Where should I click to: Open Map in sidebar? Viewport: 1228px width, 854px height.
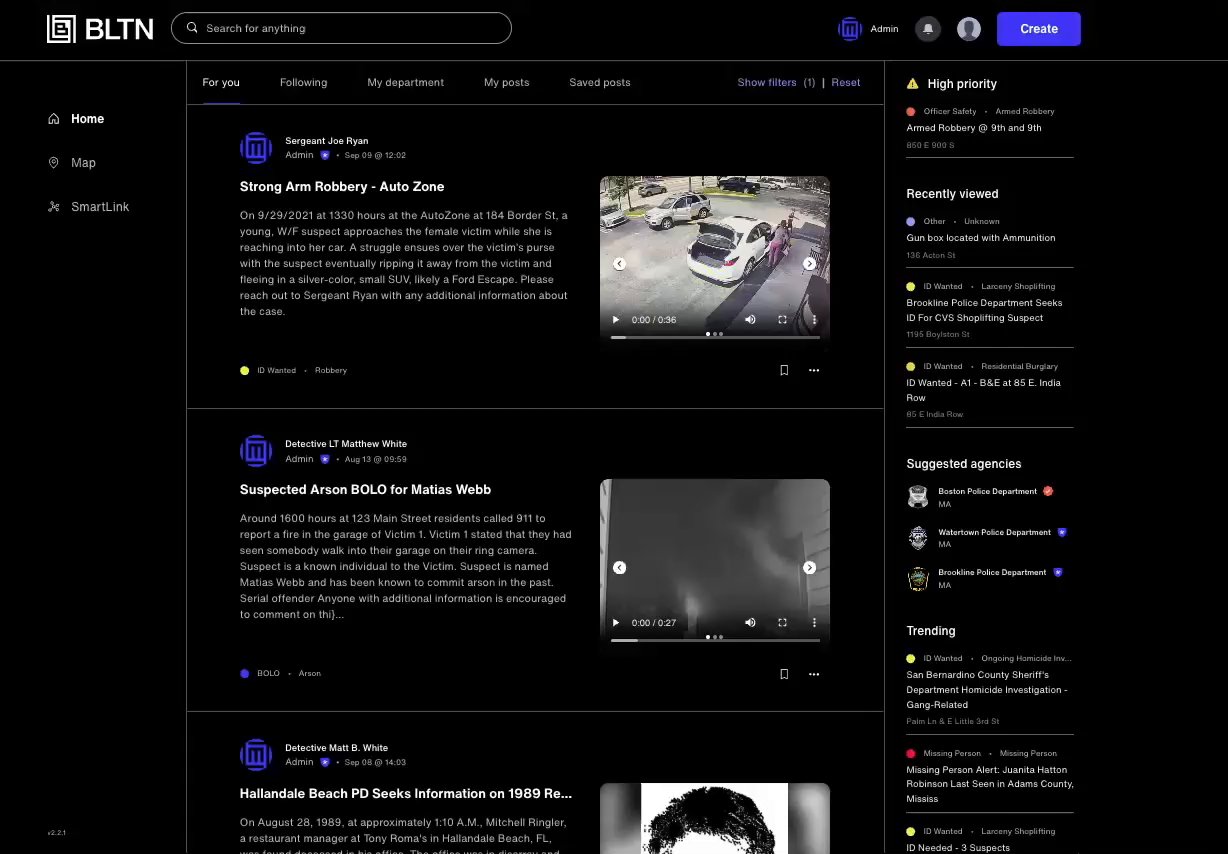(83, 163)
